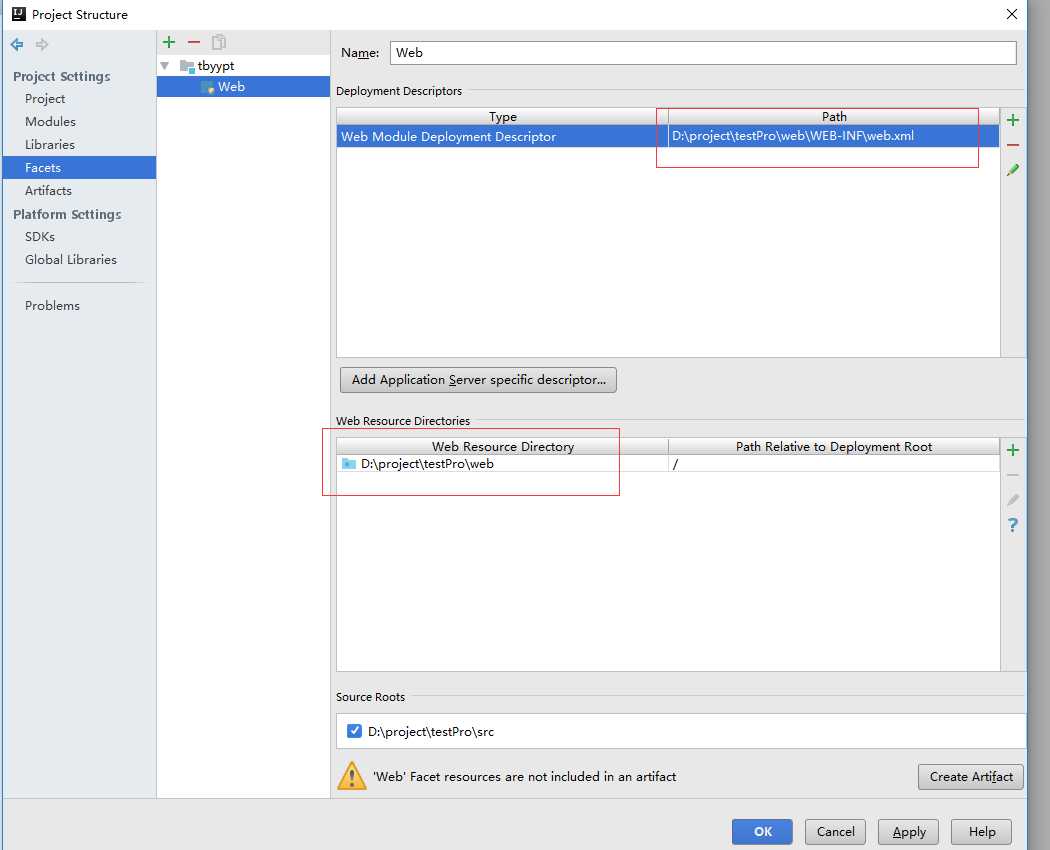Click the IntelliJ icon in the title bar

[x=19, y=14]
